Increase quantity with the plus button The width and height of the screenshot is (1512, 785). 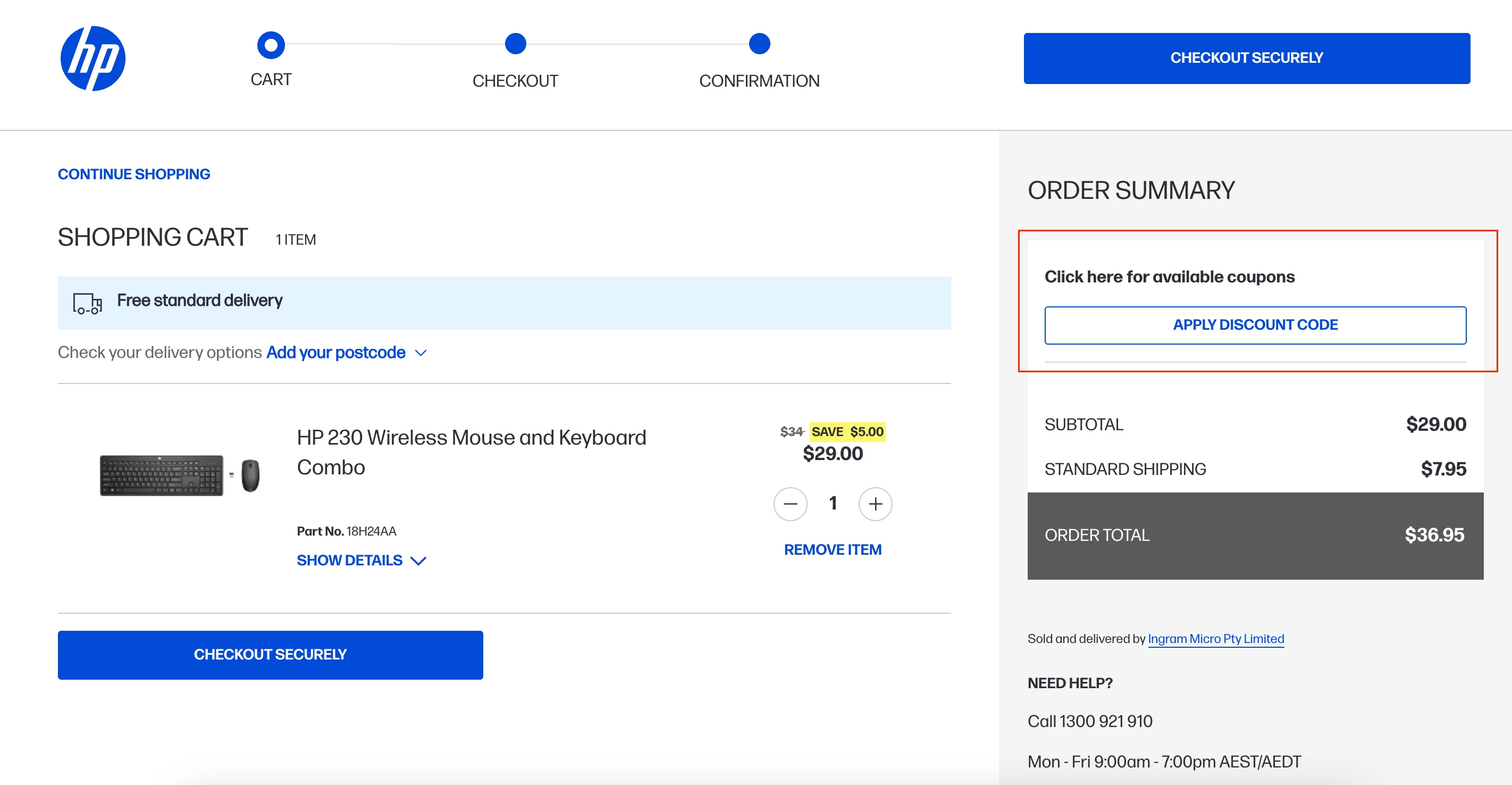875,504
